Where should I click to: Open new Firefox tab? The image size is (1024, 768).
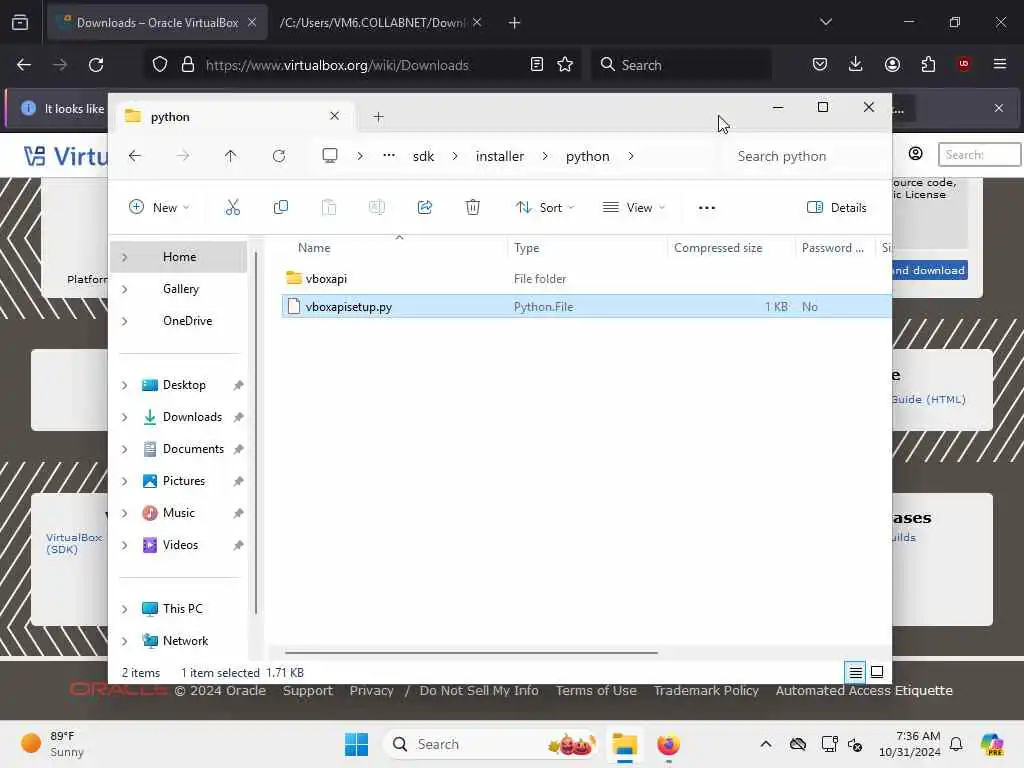pyautogui.click(x=514, y=23)
